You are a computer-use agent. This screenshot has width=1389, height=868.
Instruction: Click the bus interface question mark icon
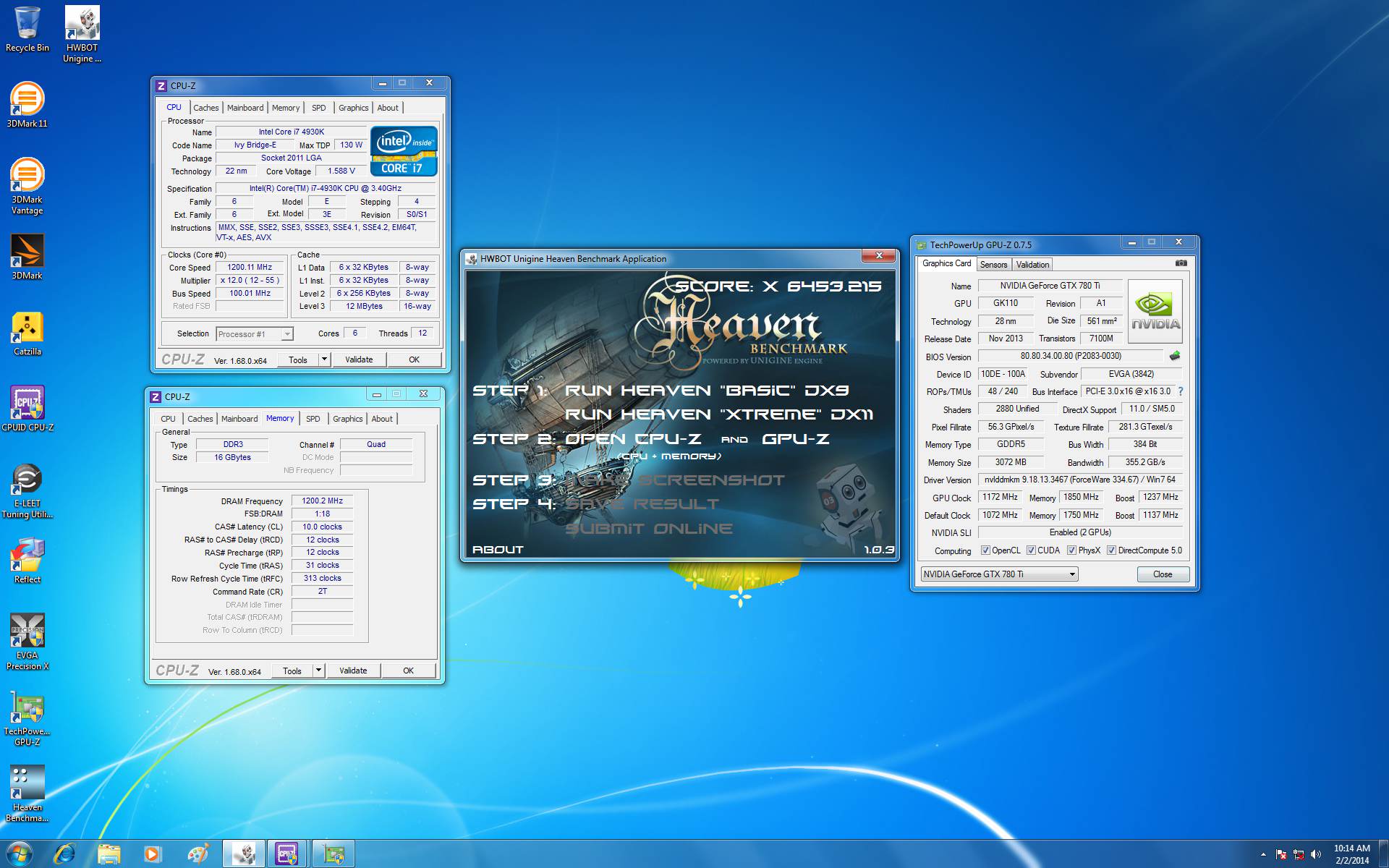pos(1181,391)
